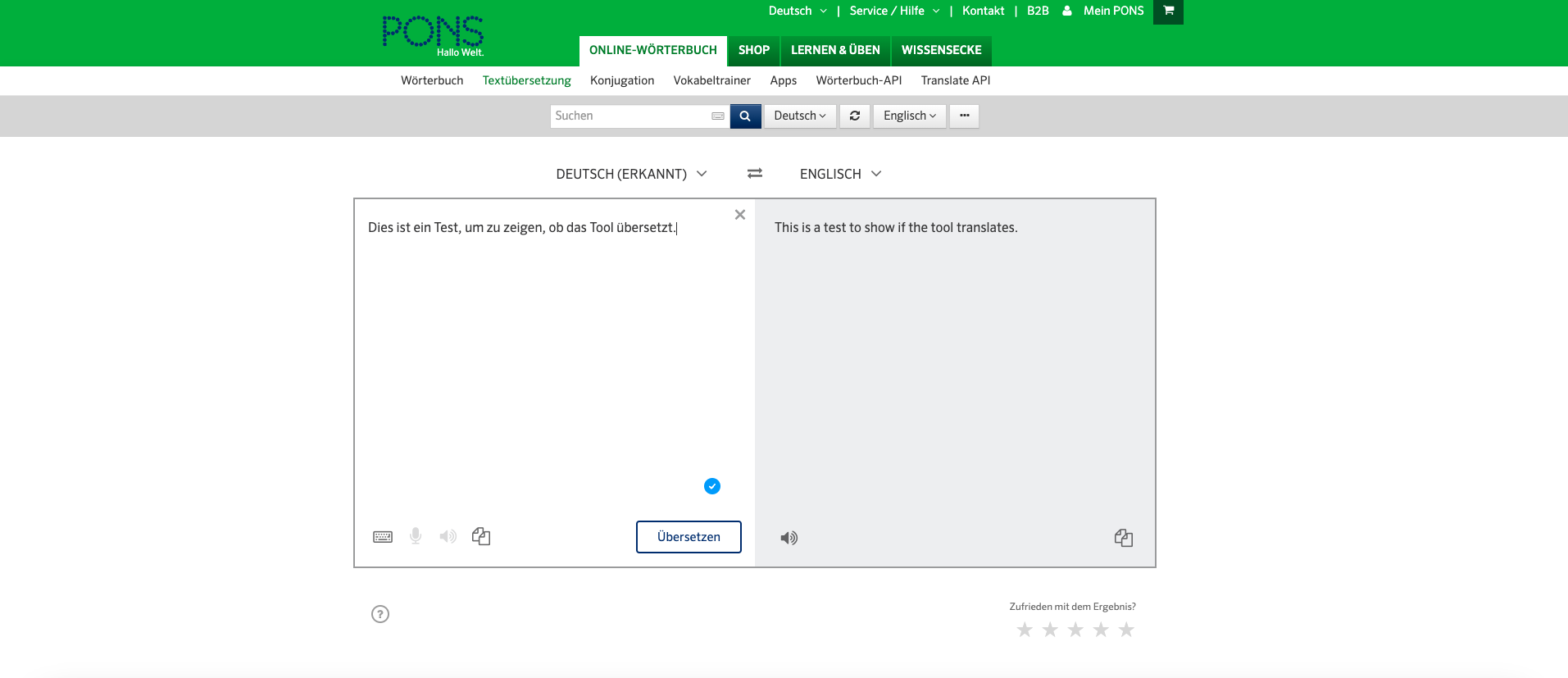Play the English translation audio
Viewport: 1568px width, 678px height.
point(789,538)
